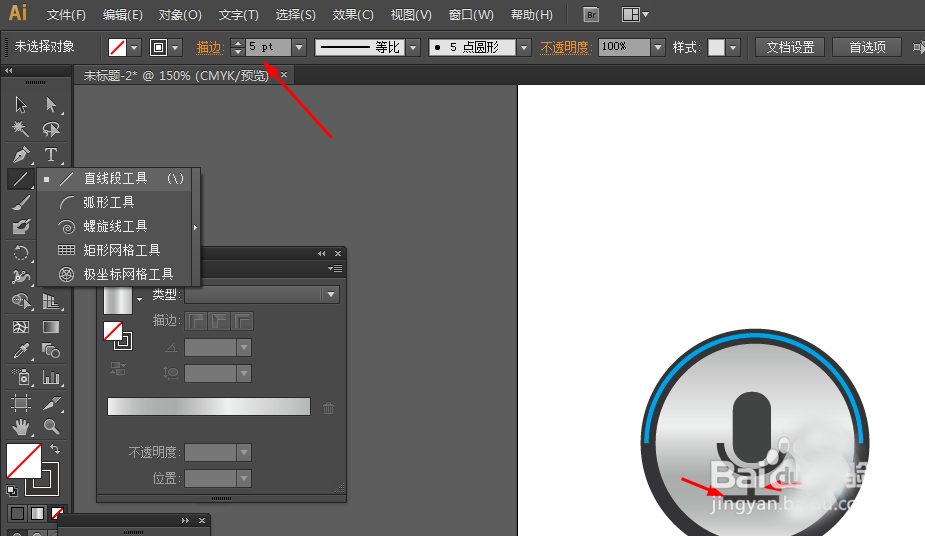Activate the Artboard tool
This screenshot has width=925, height=536.
(21, 403)
